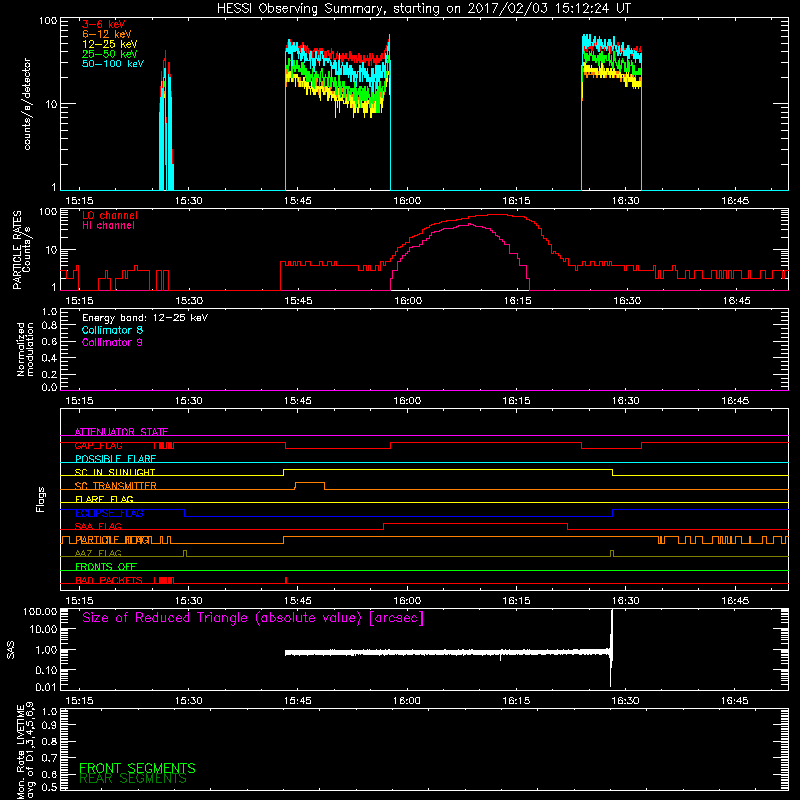Click the "HI channel" particle legend label
The image size is (800, 800).
point(108,226)
